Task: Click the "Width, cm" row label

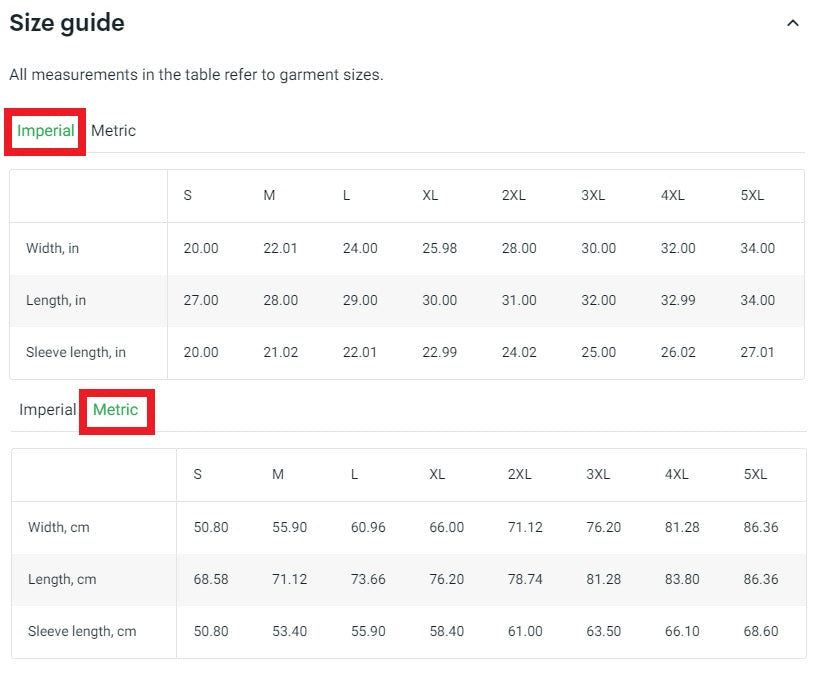Action: [59, 527]
